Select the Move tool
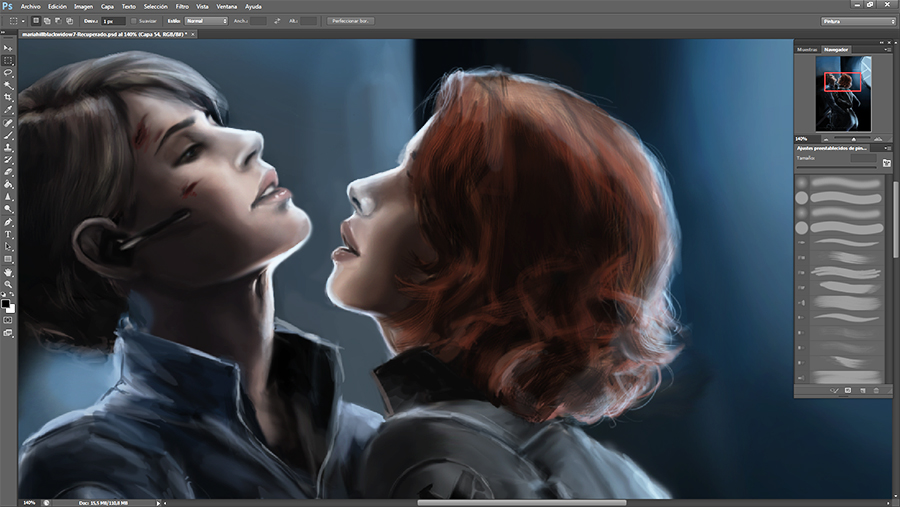The height and width of the screenshot is (507, 900). (8, 48)
